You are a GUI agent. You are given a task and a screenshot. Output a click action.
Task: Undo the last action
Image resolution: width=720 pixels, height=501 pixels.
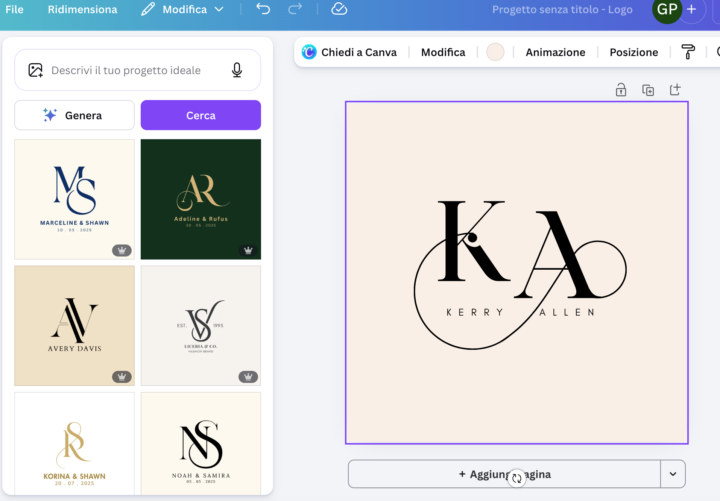(263, 9)
